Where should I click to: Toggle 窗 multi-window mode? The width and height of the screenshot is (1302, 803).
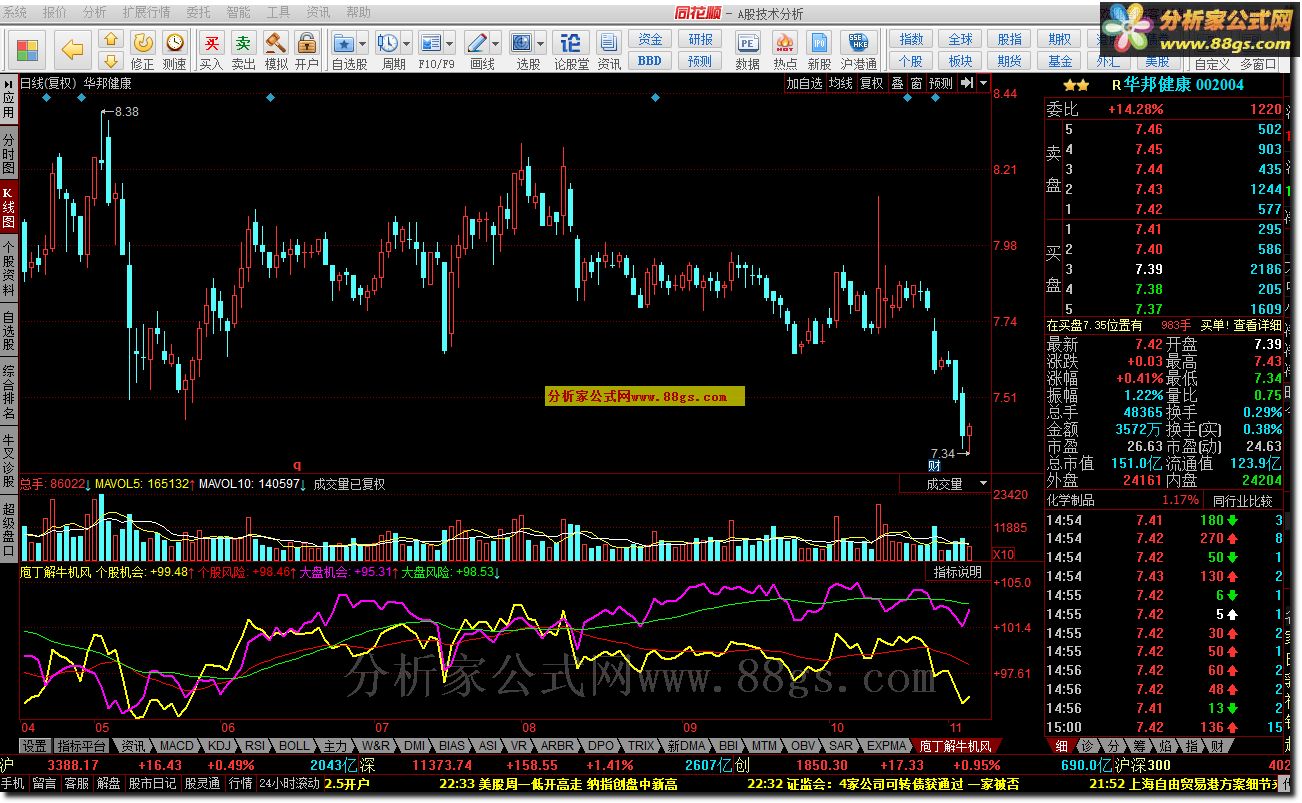[x=916, y=84]
